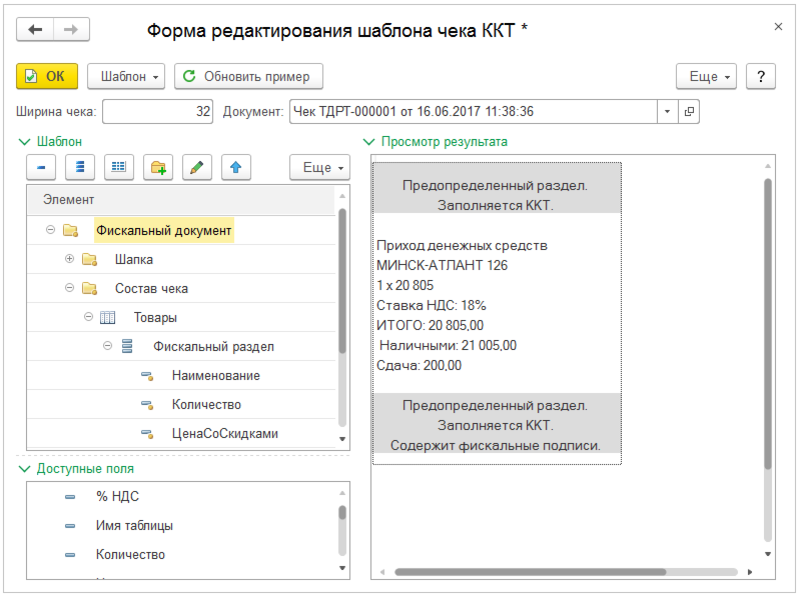Click the МИНСК-АТЛАНТ 126 line in preview
The image size is (804, 598).
[442, 266]
